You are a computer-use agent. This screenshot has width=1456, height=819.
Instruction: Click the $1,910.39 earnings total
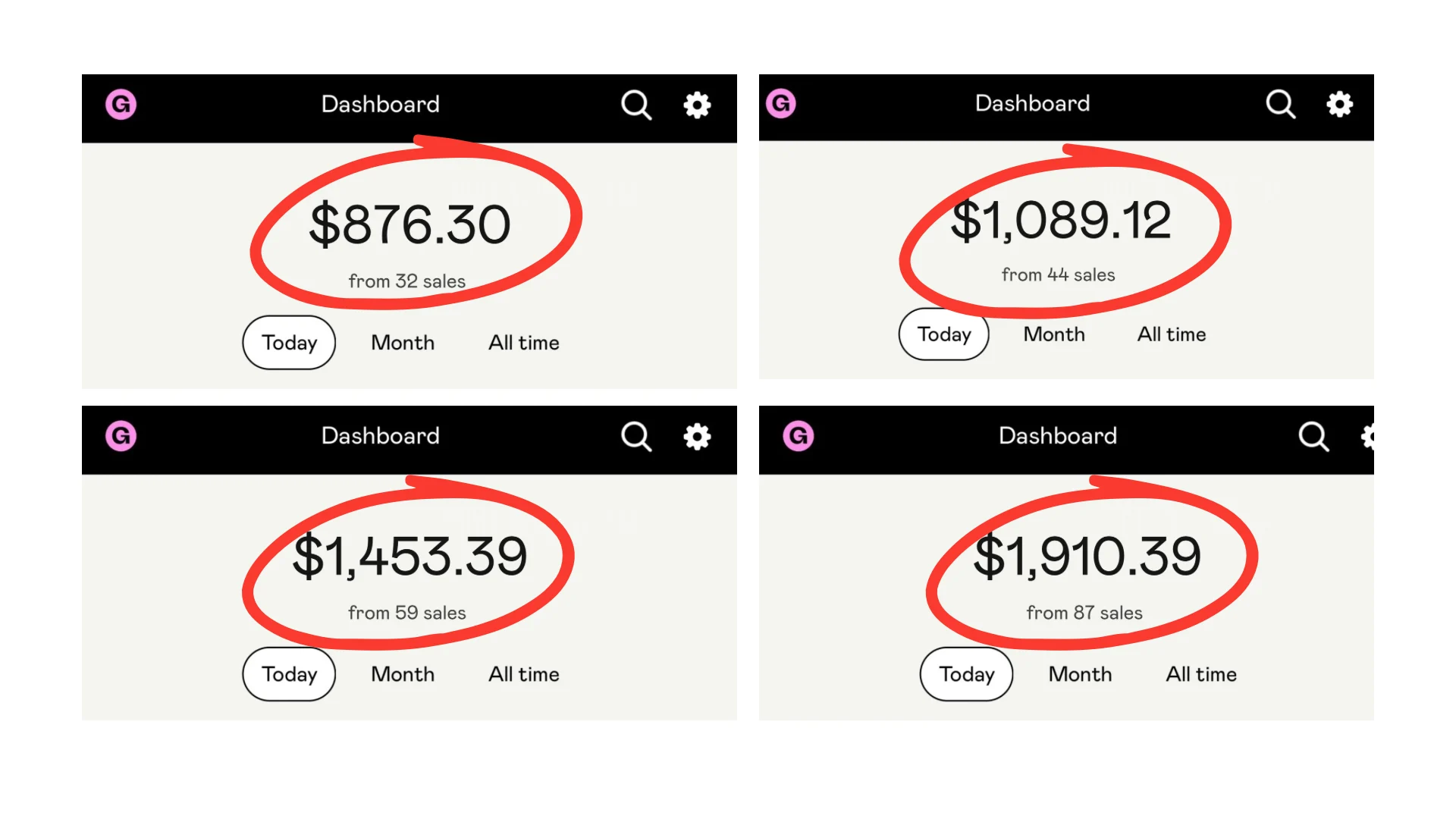coord(1087,557)
